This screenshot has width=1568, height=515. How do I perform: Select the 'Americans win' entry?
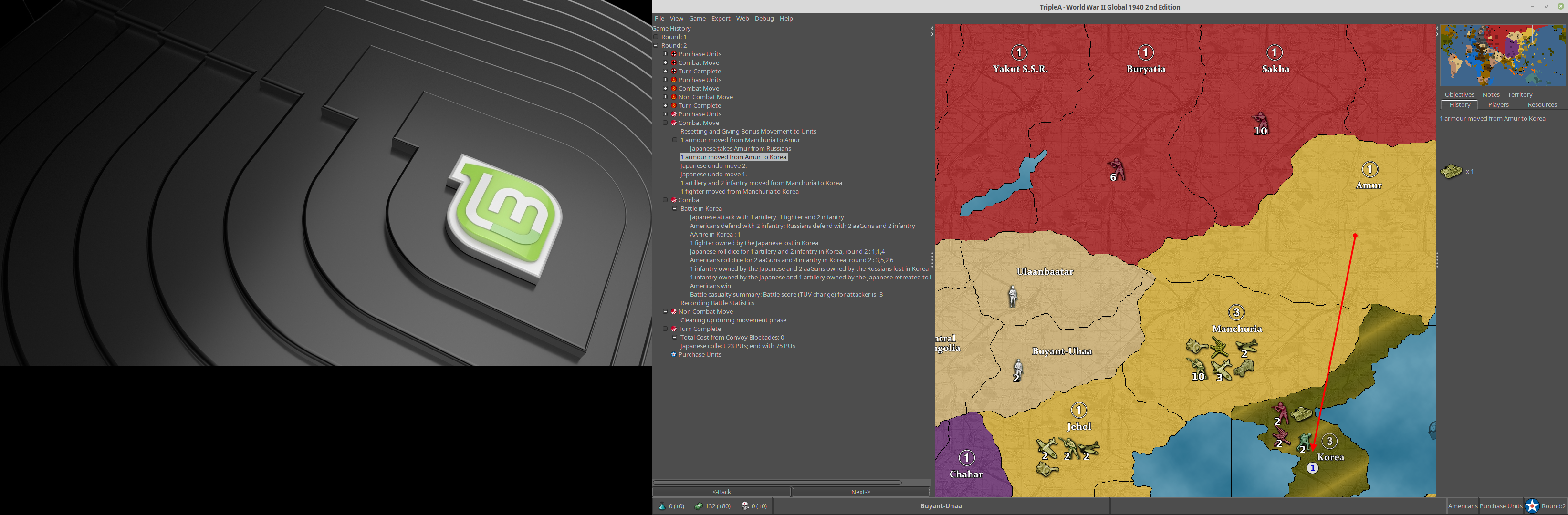point(711,286)
